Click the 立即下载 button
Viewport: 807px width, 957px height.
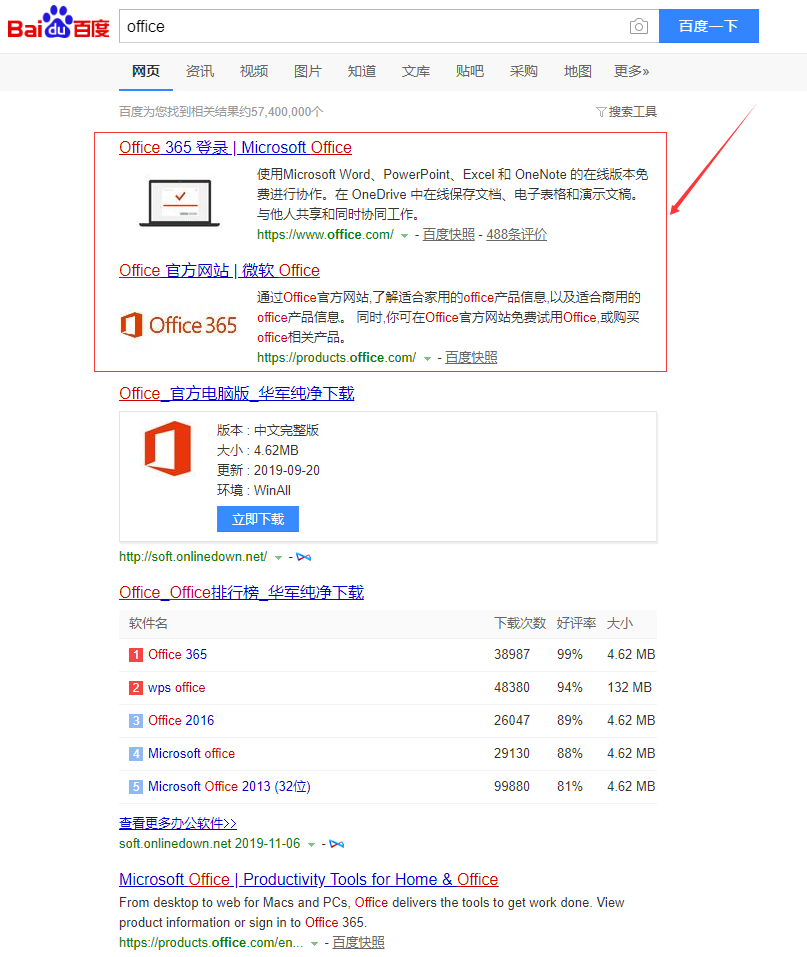[x=258, y=519]
